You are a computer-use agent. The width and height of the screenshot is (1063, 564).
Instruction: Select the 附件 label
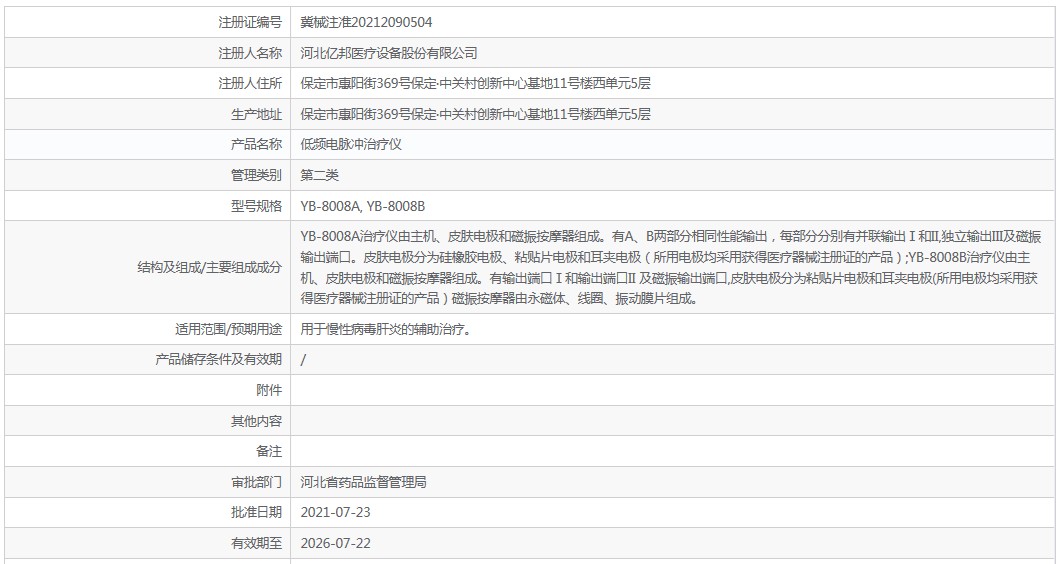[x=269, y=390]
